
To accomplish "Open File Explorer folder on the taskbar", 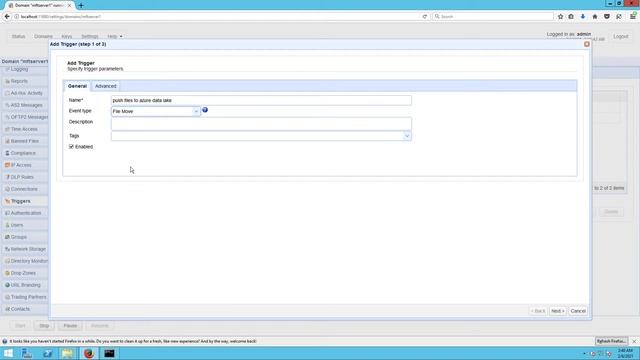I will pos(67,353).
